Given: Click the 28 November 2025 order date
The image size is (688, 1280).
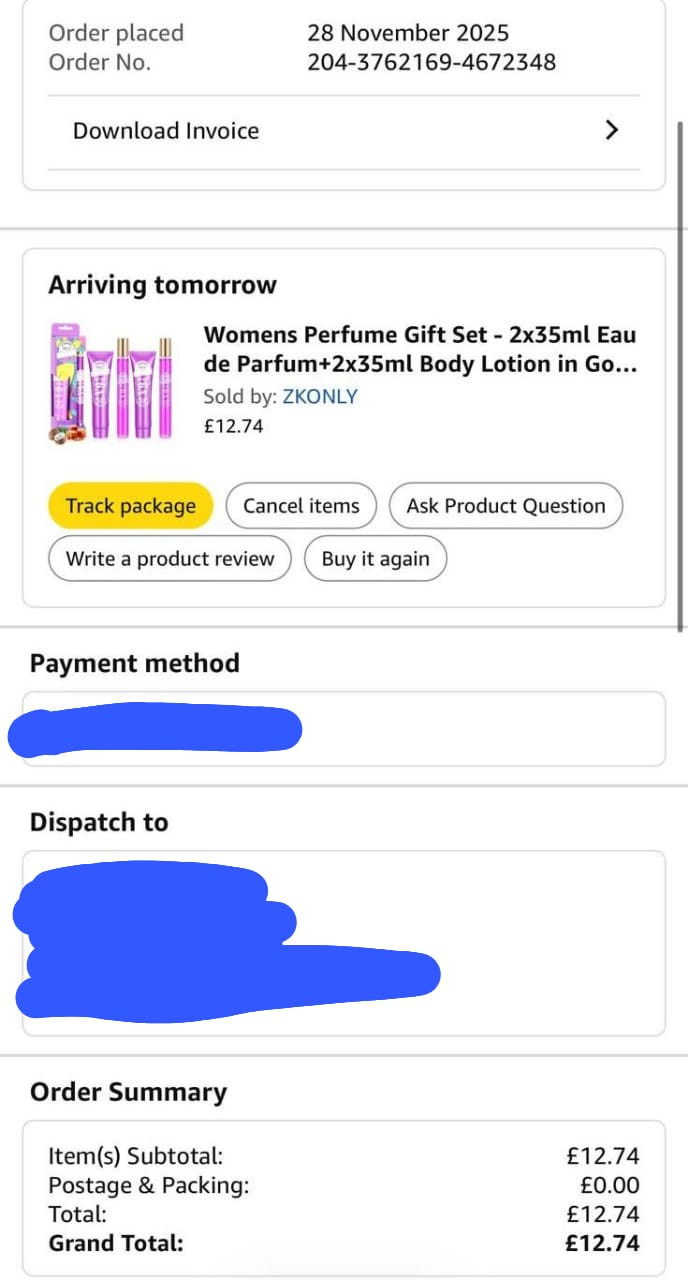Looking at the screenshot, I should coord(408,33).
